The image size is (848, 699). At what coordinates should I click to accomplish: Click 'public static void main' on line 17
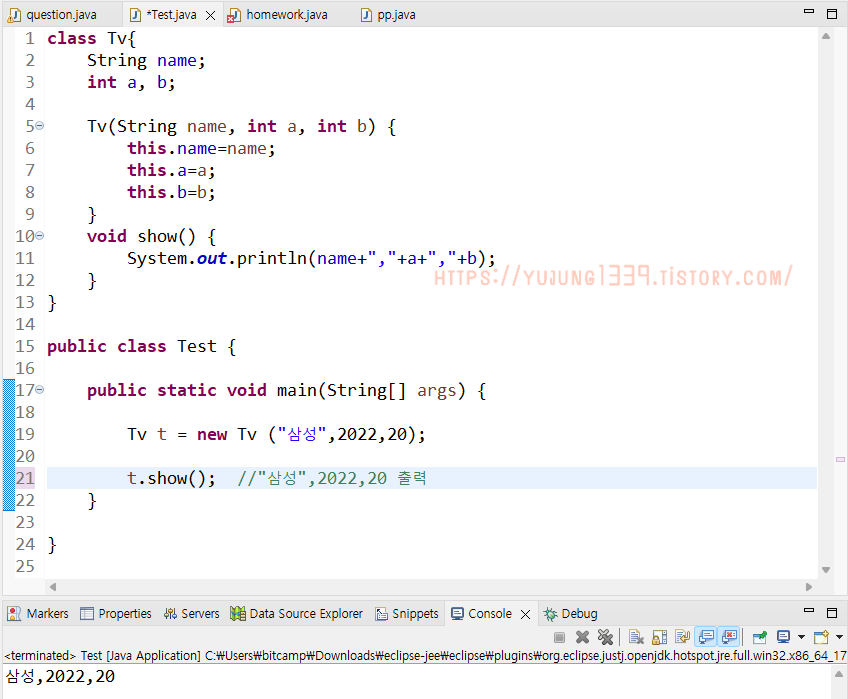click(202, 390)
